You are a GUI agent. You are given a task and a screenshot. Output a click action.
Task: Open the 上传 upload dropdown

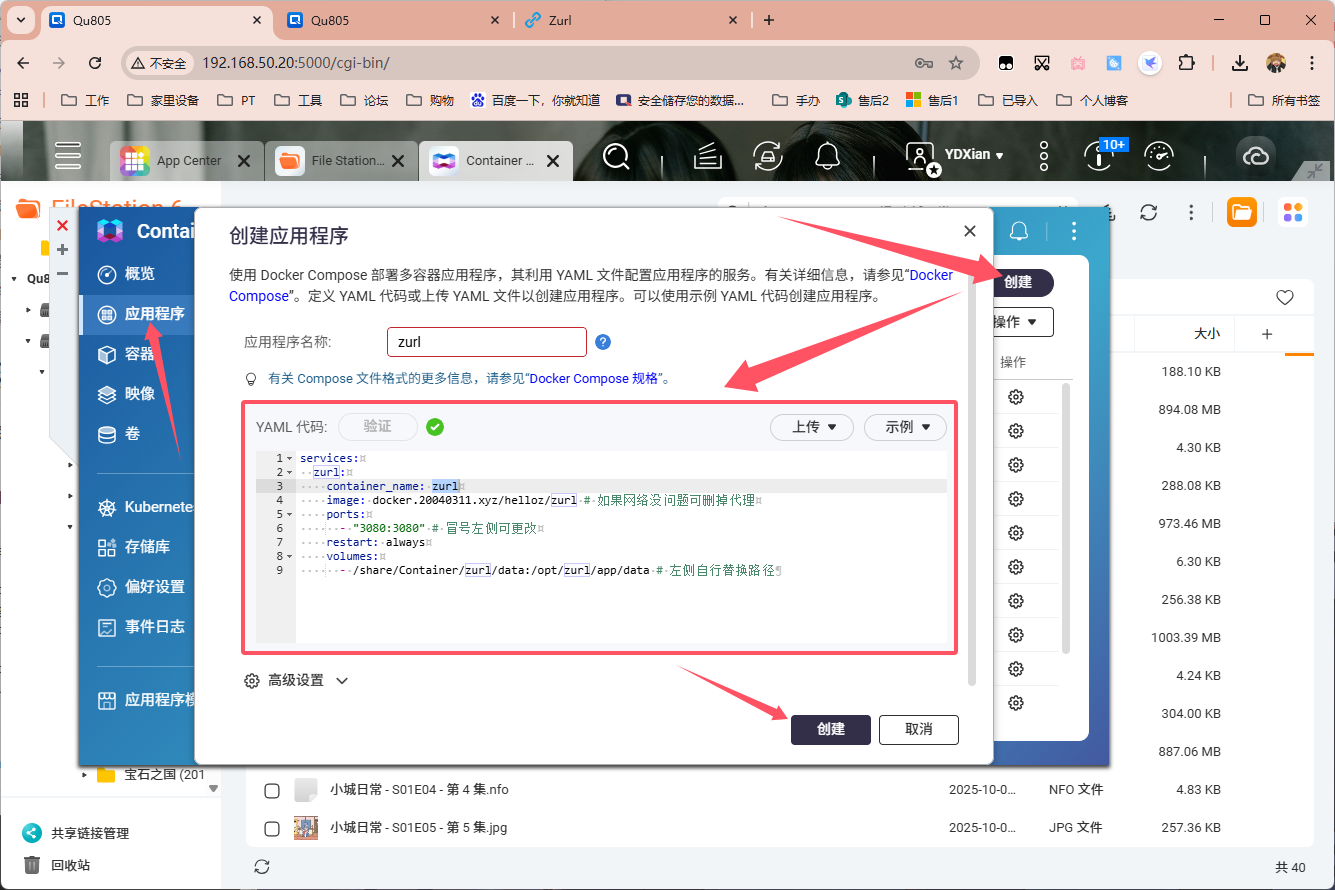click(x=811, y=427)
